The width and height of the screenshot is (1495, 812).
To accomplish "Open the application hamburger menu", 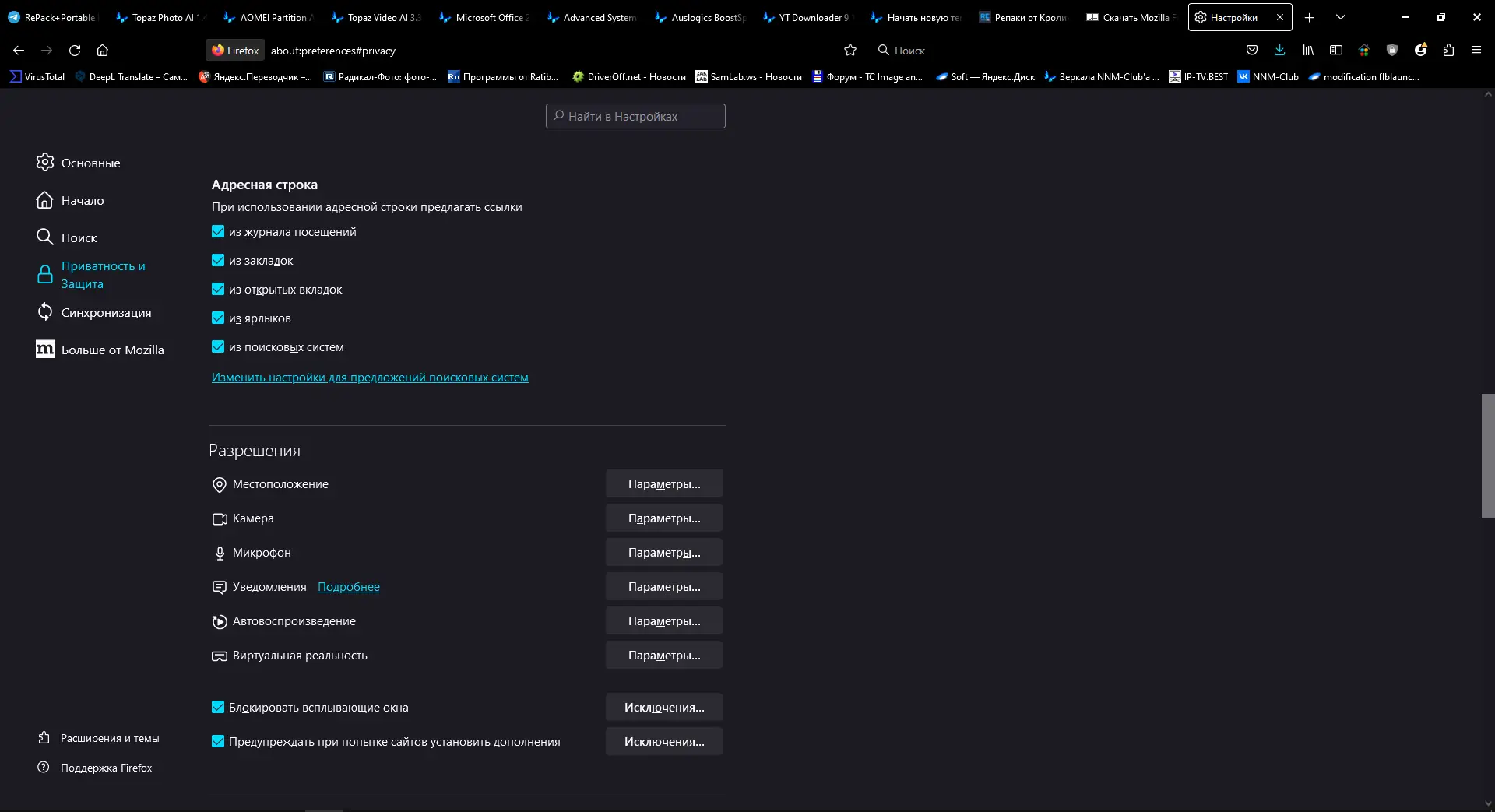I will pos(1476,51).
